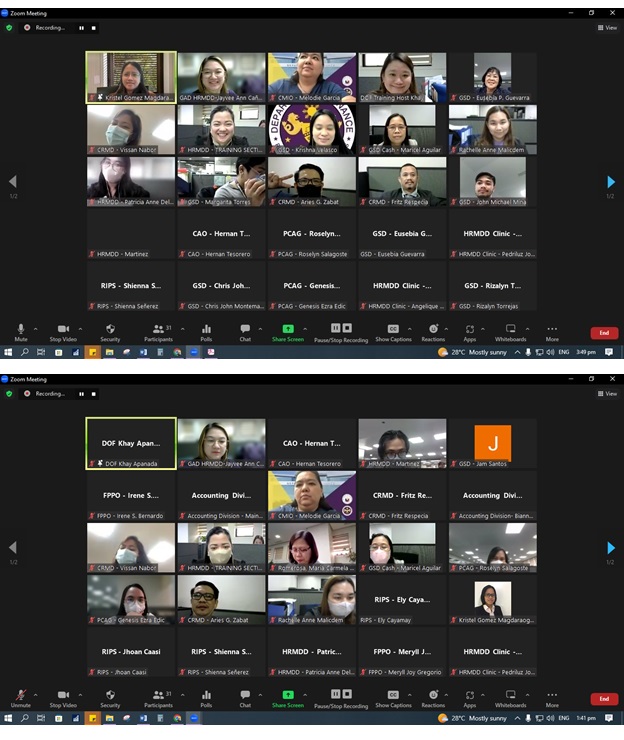Viewport: 624px width, 740px height.
Task: Go to next gallery page, 3:49 pm meeting
Action: [x=611, y=182]
